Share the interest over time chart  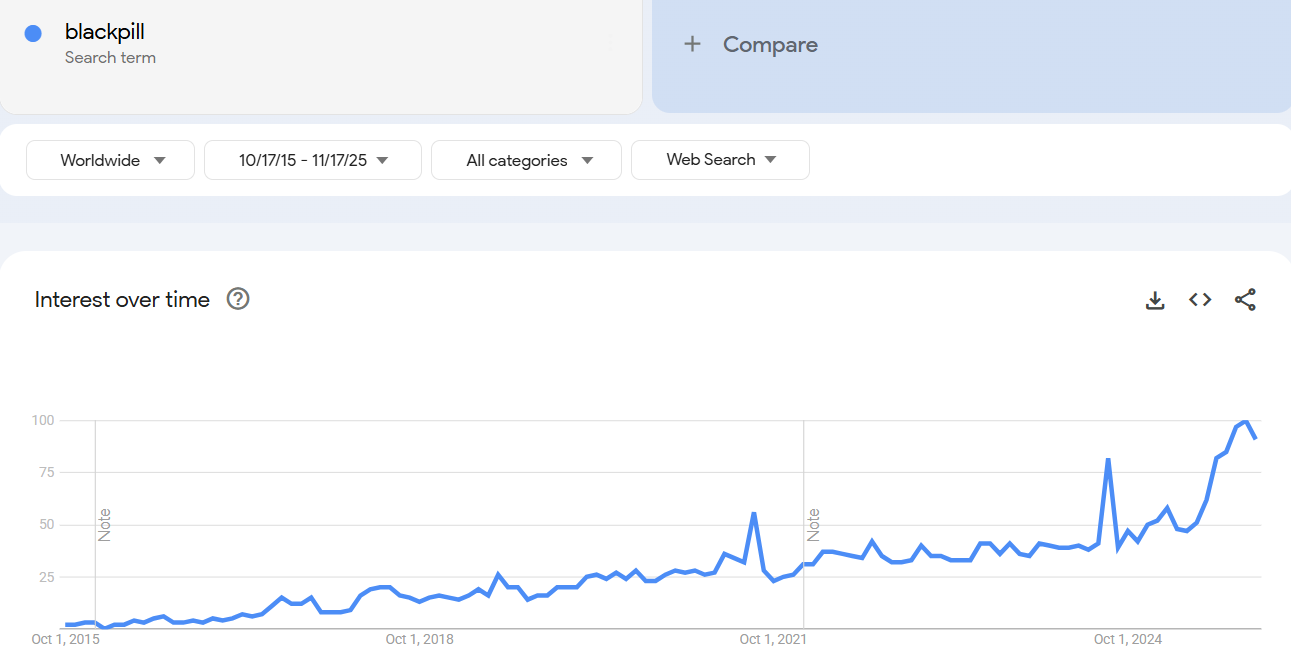tap(1245, 300)
